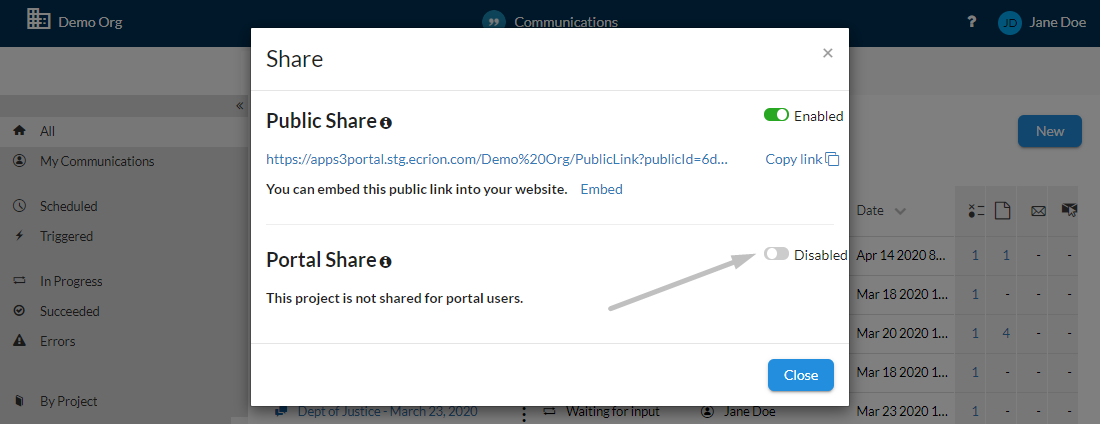Click the book icon beside By Project
1100x424 pixels.
pos(20,401)
